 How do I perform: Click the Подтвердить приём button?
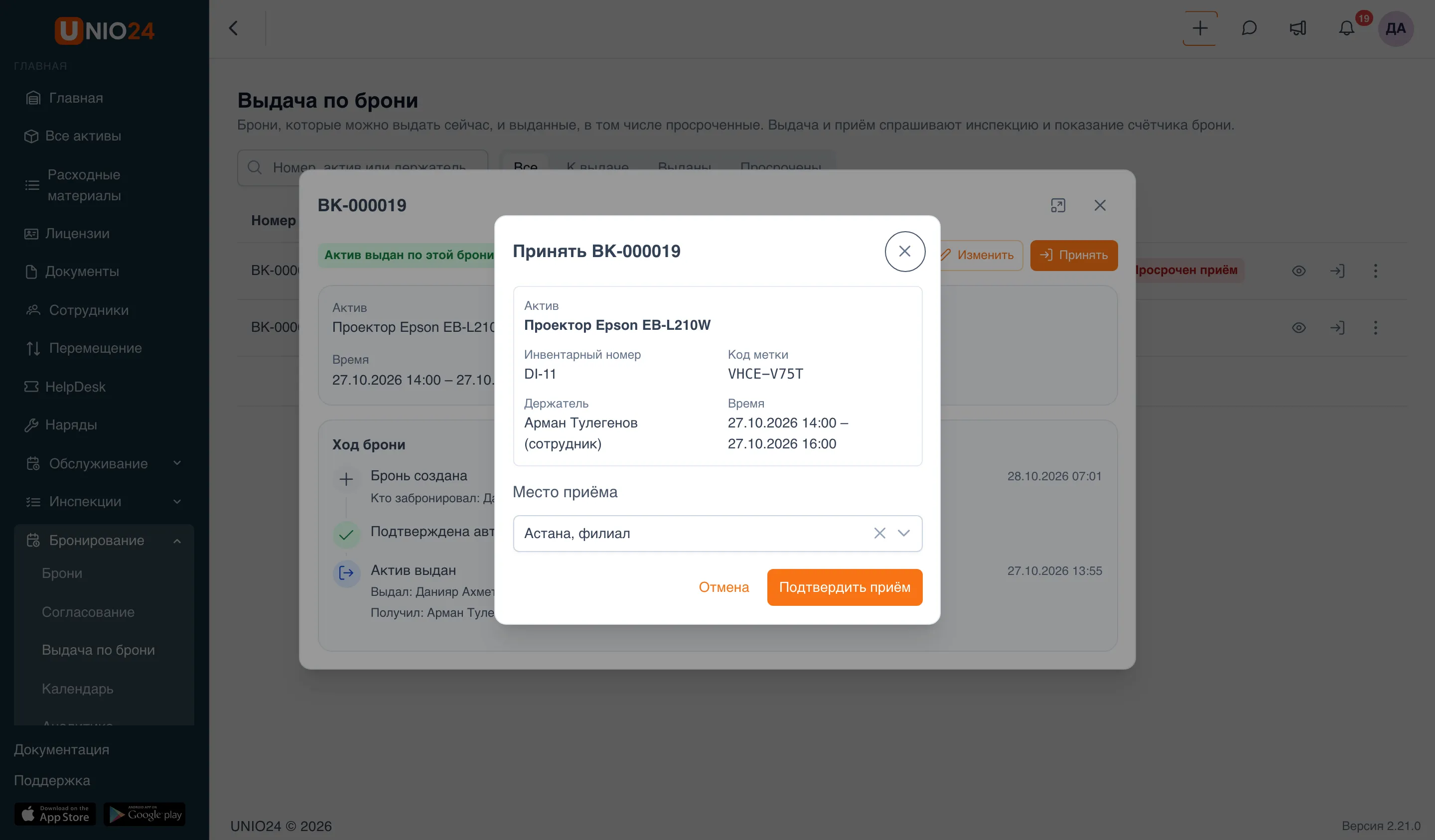coord(845,587)
